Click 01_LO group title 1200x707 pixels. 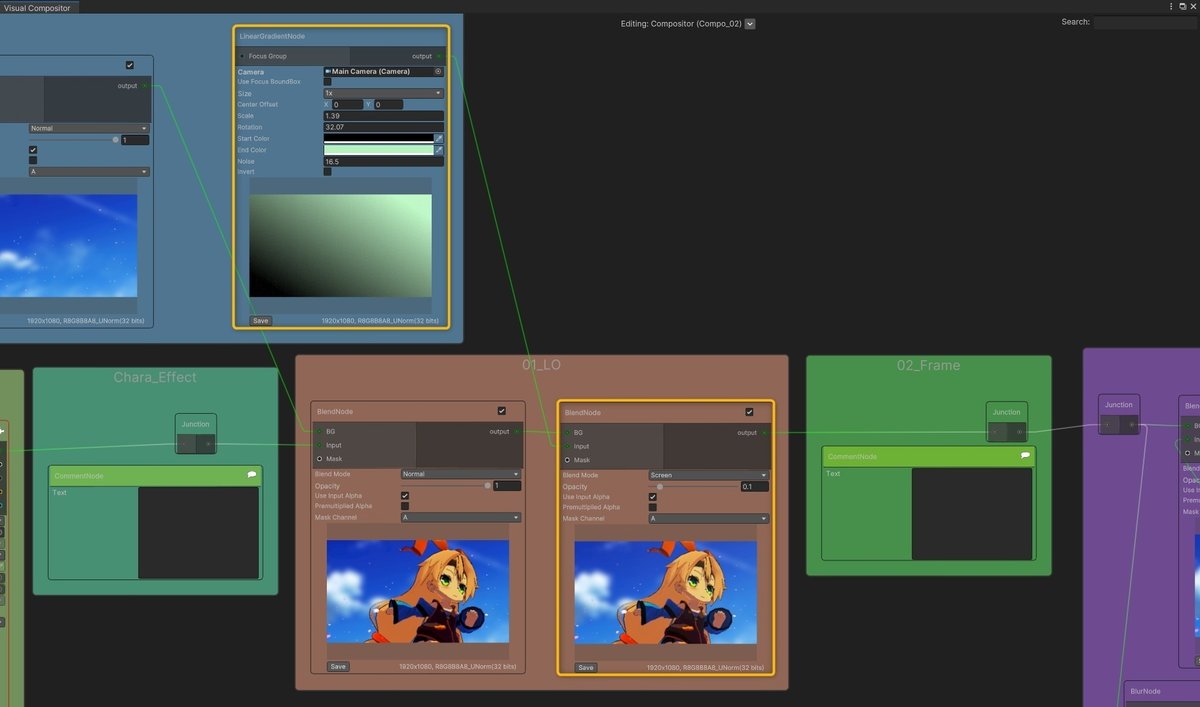(541, 365)
